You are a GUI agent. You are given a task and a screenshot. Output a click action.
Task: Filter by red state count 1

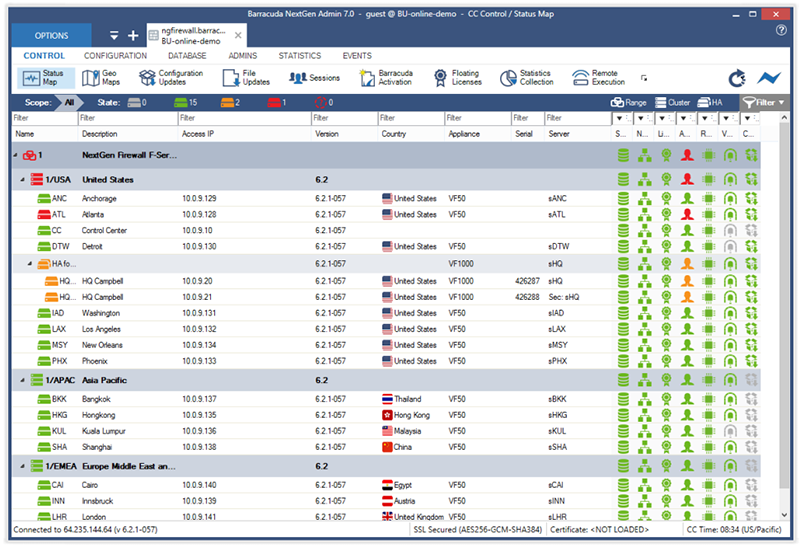click(x=277, y=103)
